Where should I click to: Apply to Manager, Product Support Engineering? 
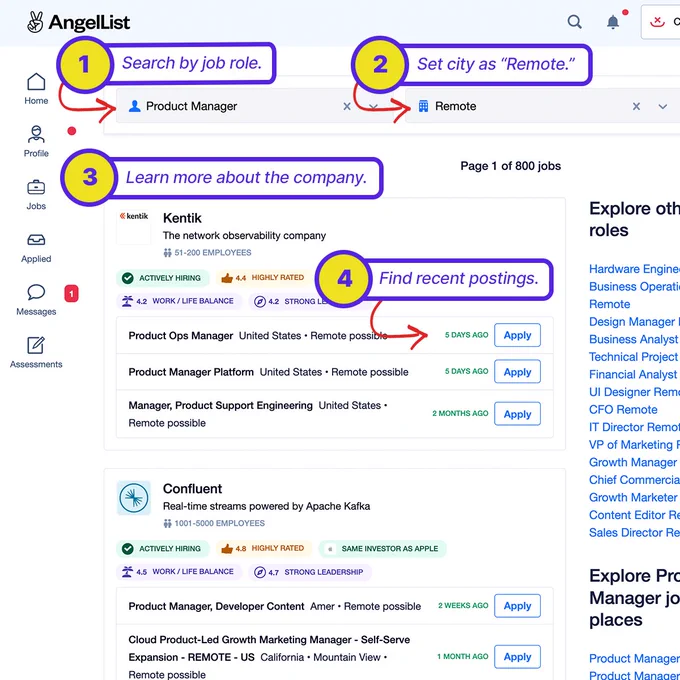517,414
